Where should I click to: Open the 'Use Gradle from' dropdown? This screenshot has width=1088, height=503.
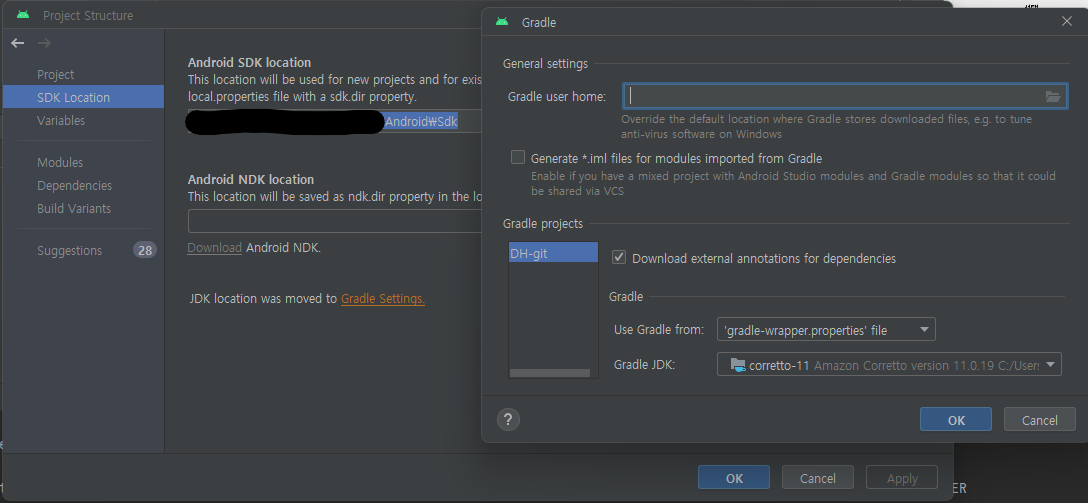[826, 330]
